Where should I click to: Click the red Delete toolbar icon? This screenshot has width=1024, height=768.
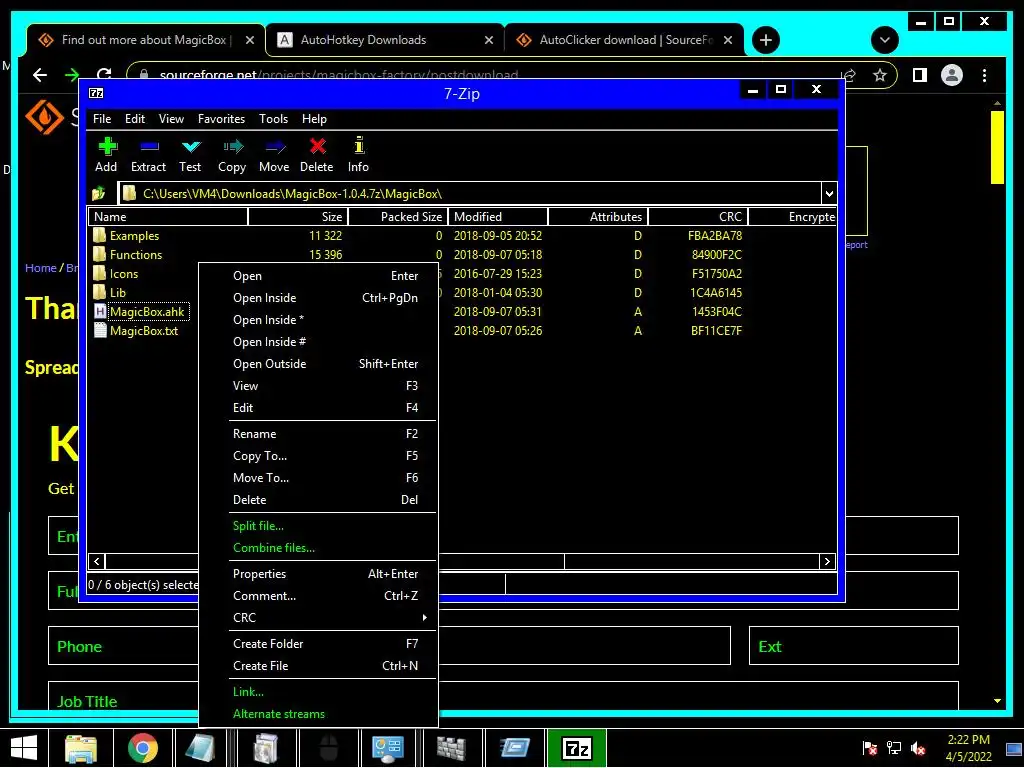pyautogui.click(x=317, y=146)
